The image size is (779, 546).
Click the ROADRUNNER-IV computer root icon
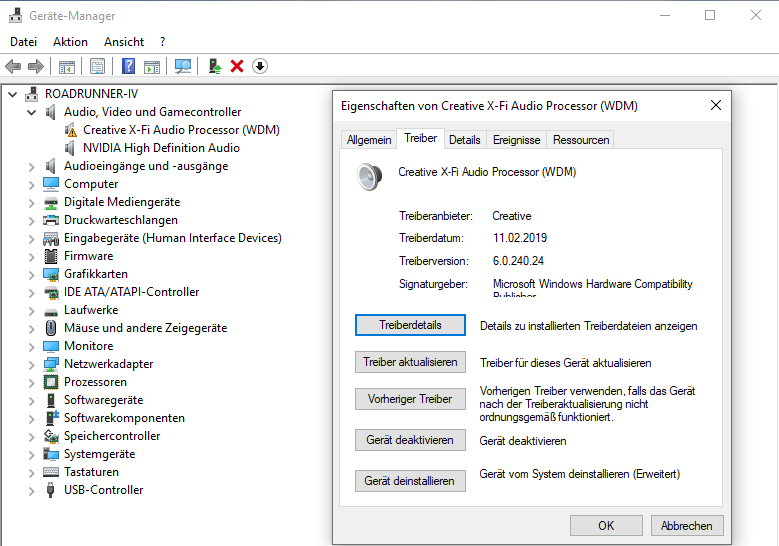pyautogui.click(x=32, y=94)
